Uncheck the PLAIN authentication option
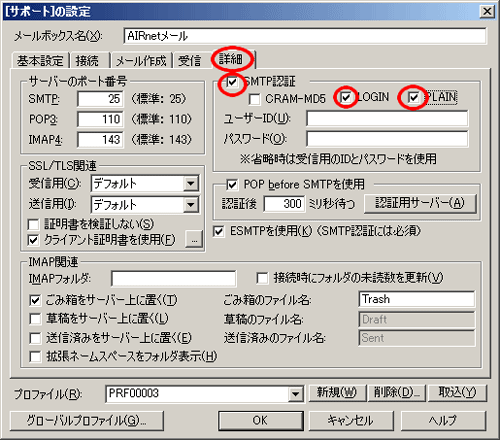 (413, 97)
